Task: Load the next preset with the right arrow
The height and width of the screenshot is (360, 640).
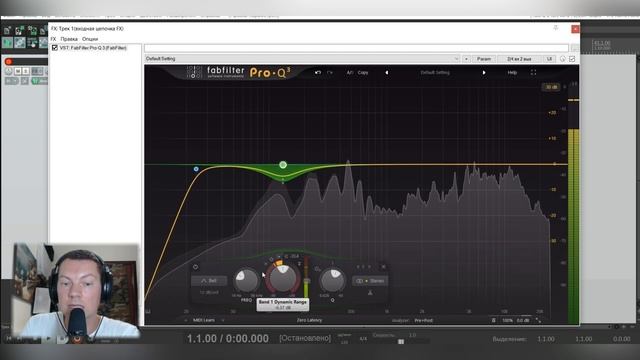Action: tap(484, 73)
